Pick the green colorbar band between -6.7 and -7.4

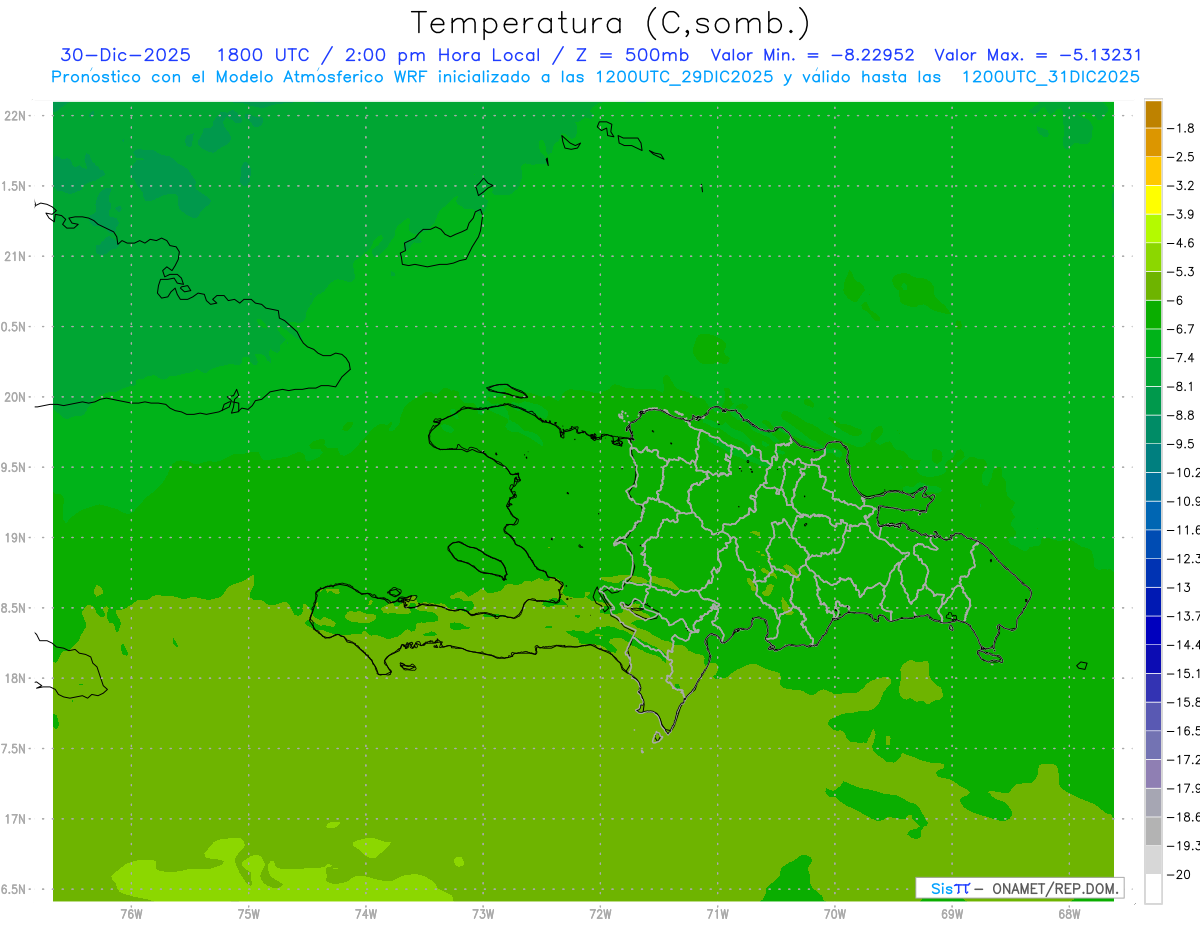click(1153, 343)
